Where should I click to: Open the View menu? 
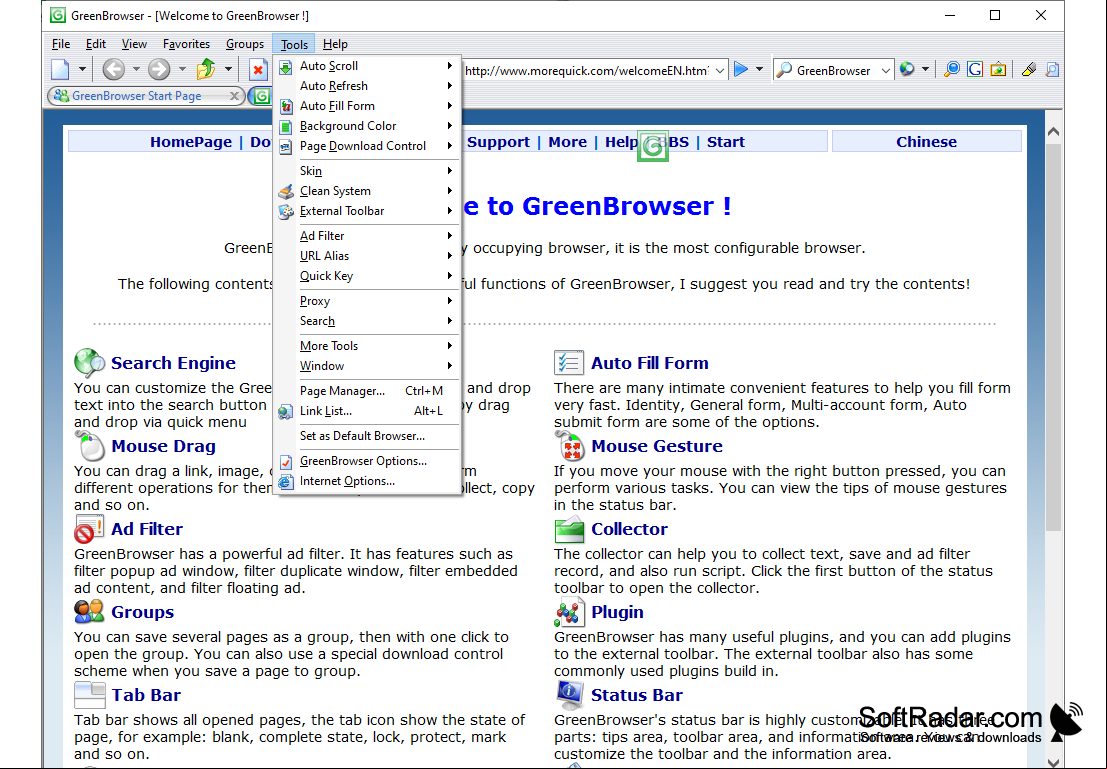(134, 44)
